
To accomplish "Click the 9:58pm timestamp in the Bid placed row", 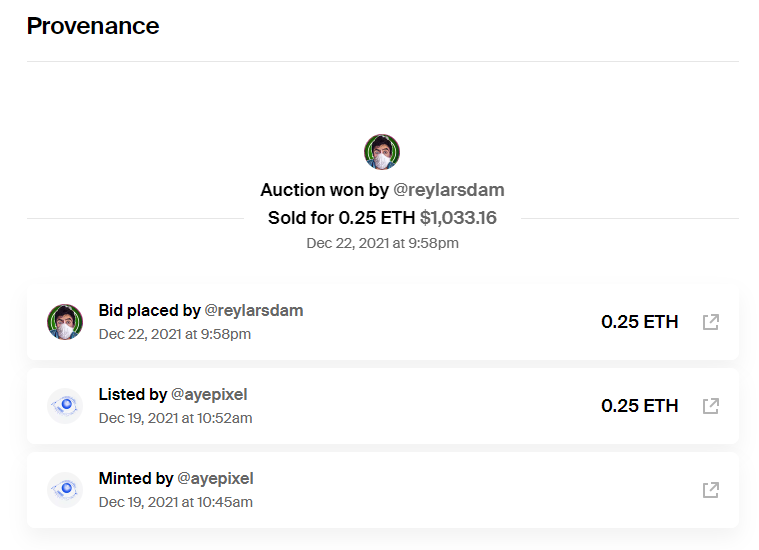I will coord(175,334).
